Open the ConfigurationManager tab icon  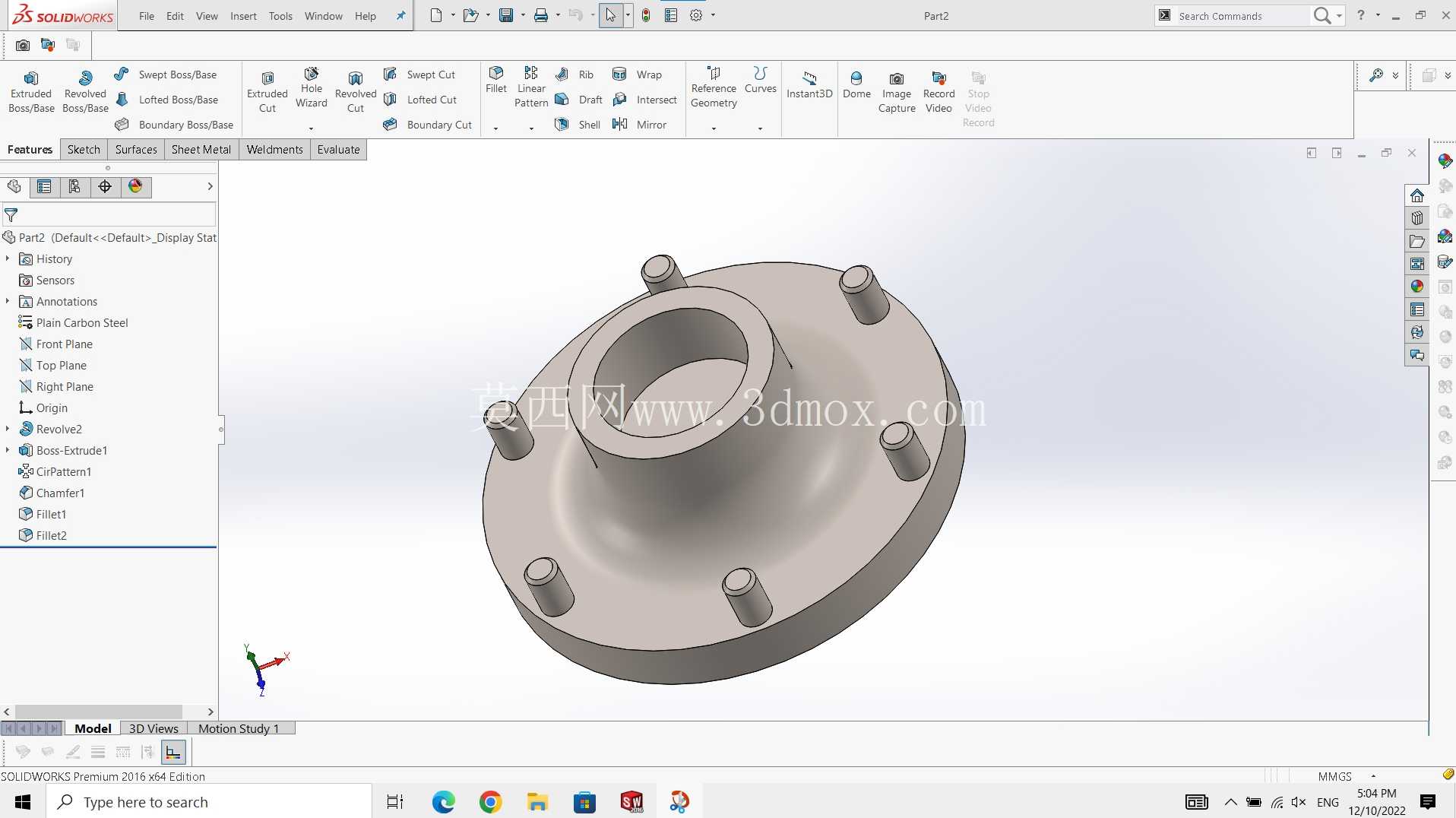pos(74,187)
